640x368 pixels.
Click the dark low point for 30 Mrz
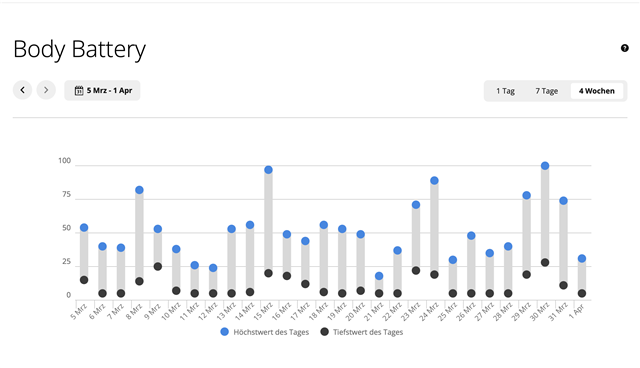pyautogui.click(x=545, y=262)
